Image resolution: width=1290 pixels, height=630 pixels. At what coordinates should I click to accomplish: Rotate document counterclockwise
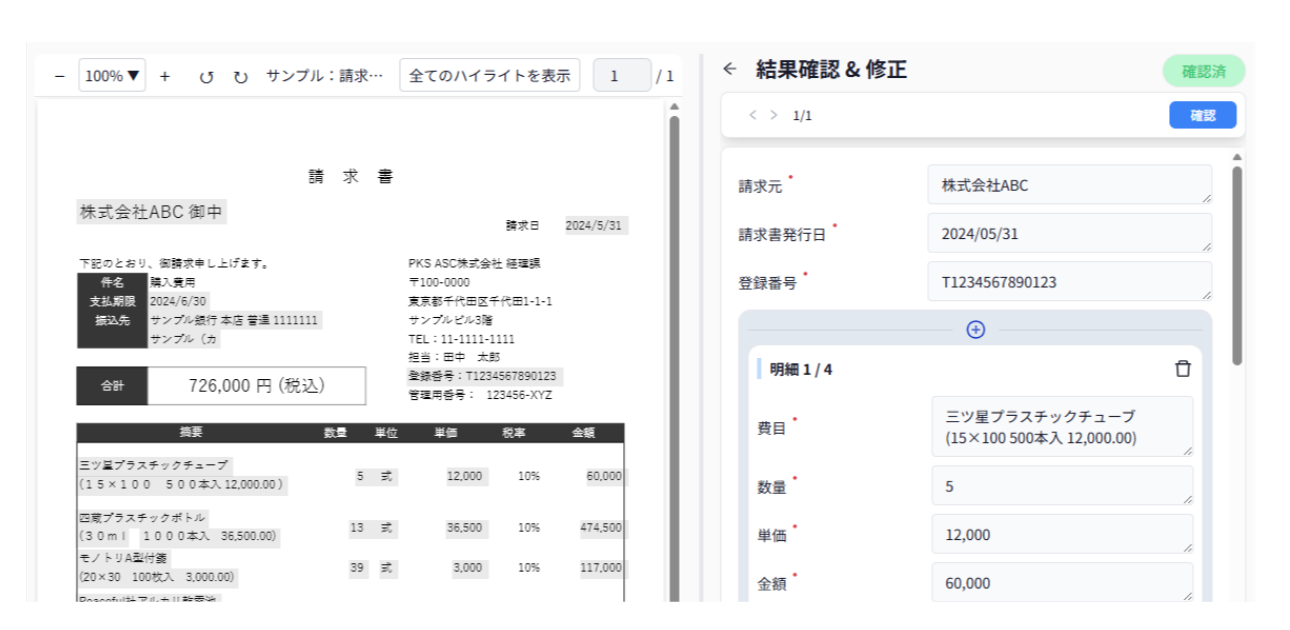(x=206, y=76)
